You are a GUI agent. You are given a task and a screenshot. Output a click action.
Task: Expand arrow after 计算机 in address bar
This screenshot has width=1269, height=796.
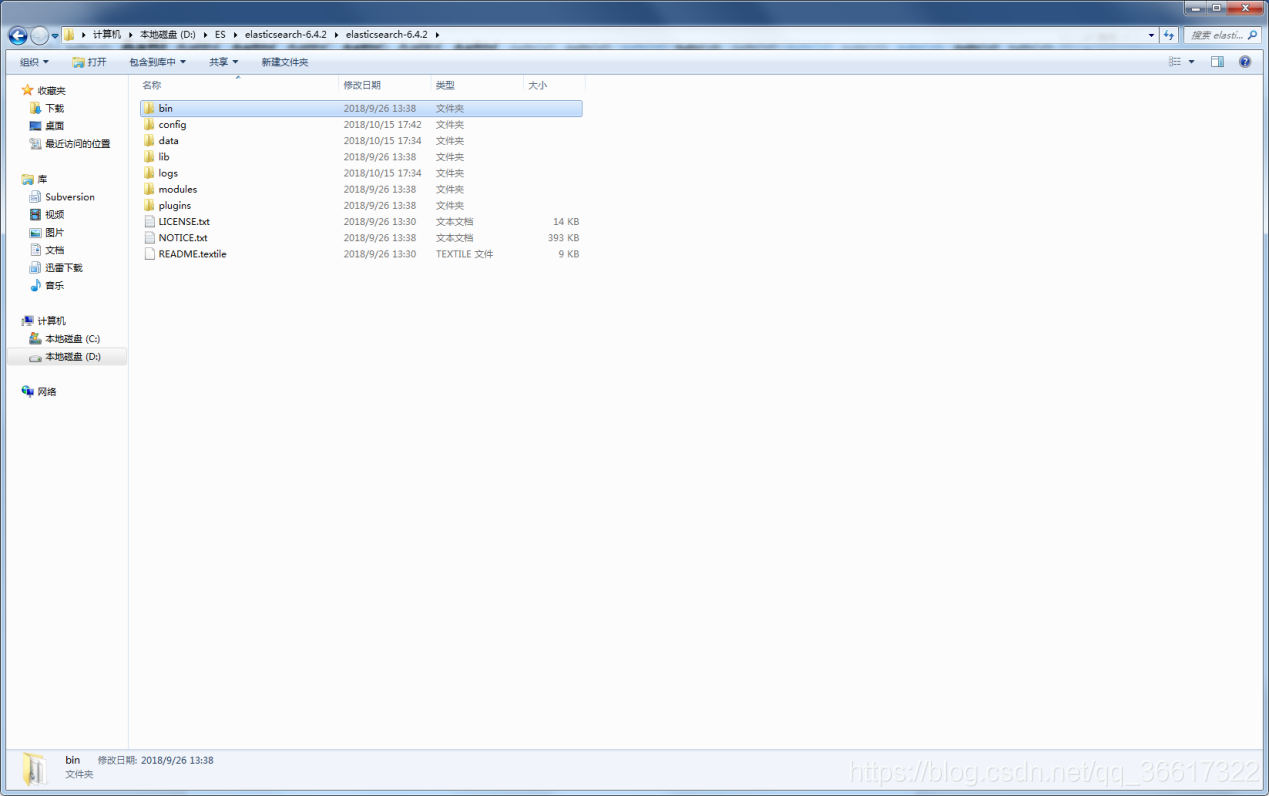[130, 35]
